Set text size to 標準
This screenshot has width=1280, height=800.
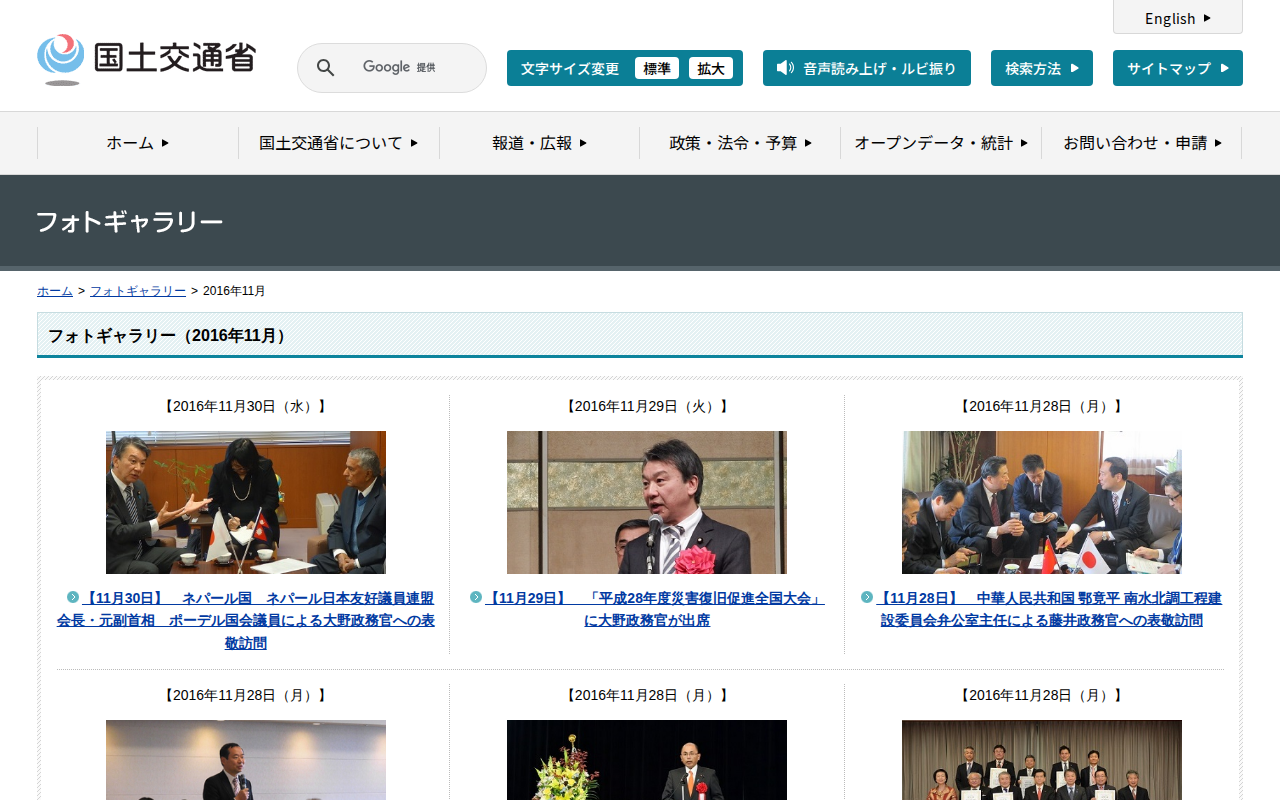click(x=656, y=68)
